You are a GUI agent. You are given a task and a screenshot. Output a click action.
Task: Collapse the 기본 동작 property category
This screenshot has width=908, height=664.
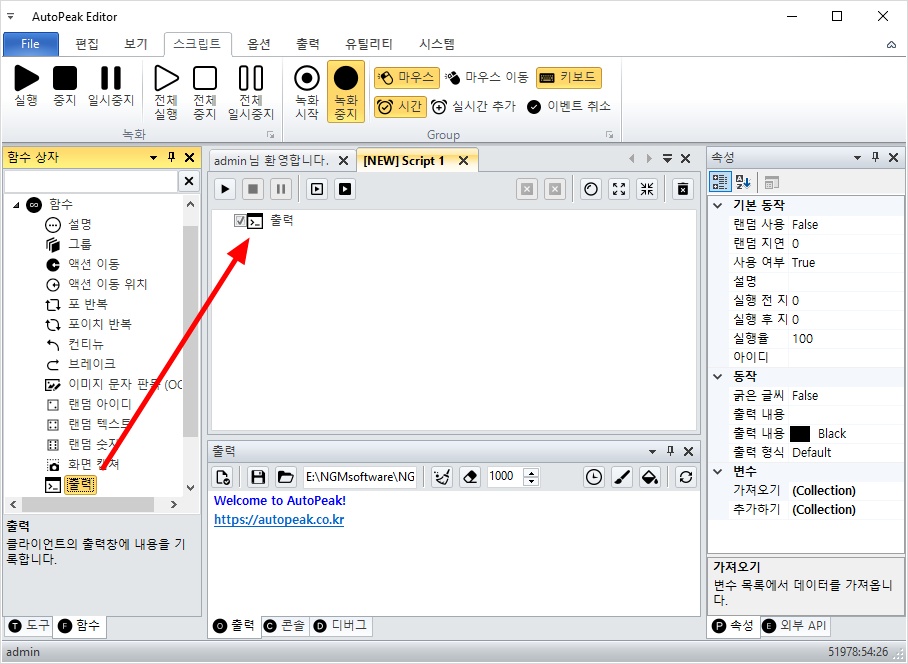click(x=718, y=206)
